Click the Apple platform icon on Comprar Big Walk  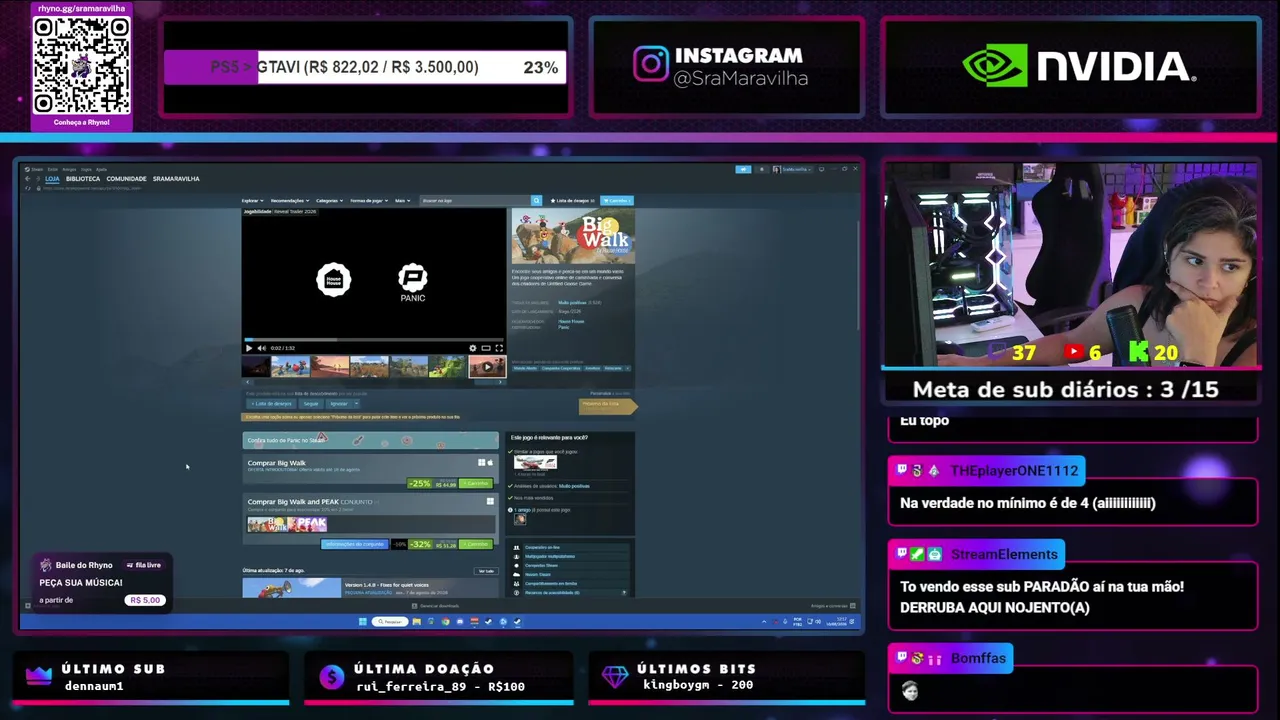(x=490, y=463)
